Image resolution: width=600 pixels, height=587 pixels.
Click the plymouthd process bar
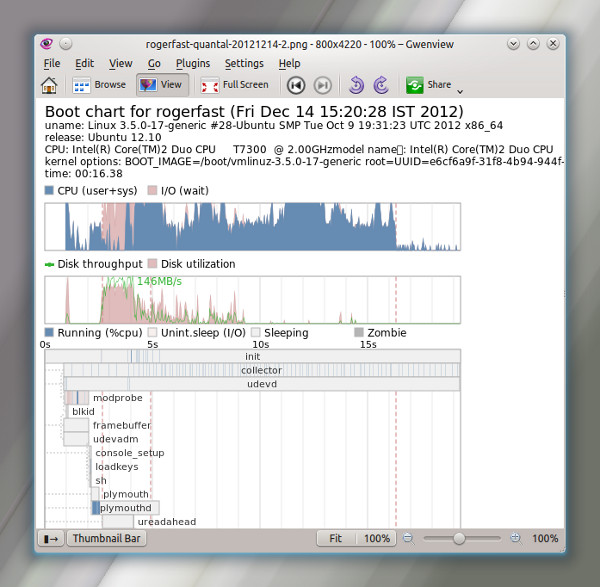[x=126, y=508]
